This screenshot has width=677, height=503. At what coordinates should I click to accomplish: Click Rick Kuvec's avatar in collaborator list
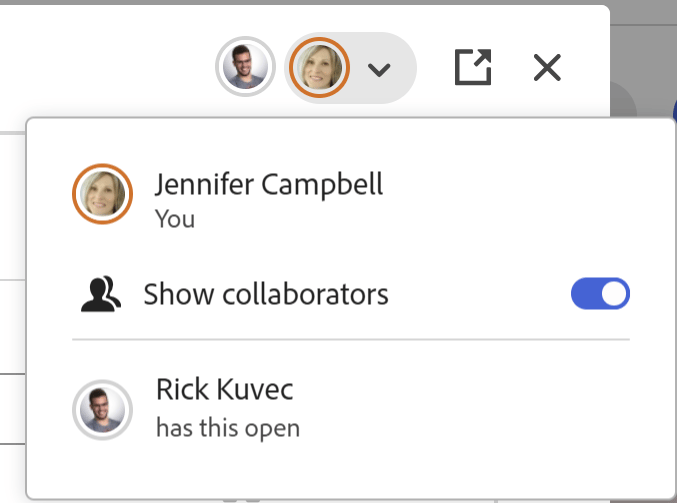pos(102,408)
